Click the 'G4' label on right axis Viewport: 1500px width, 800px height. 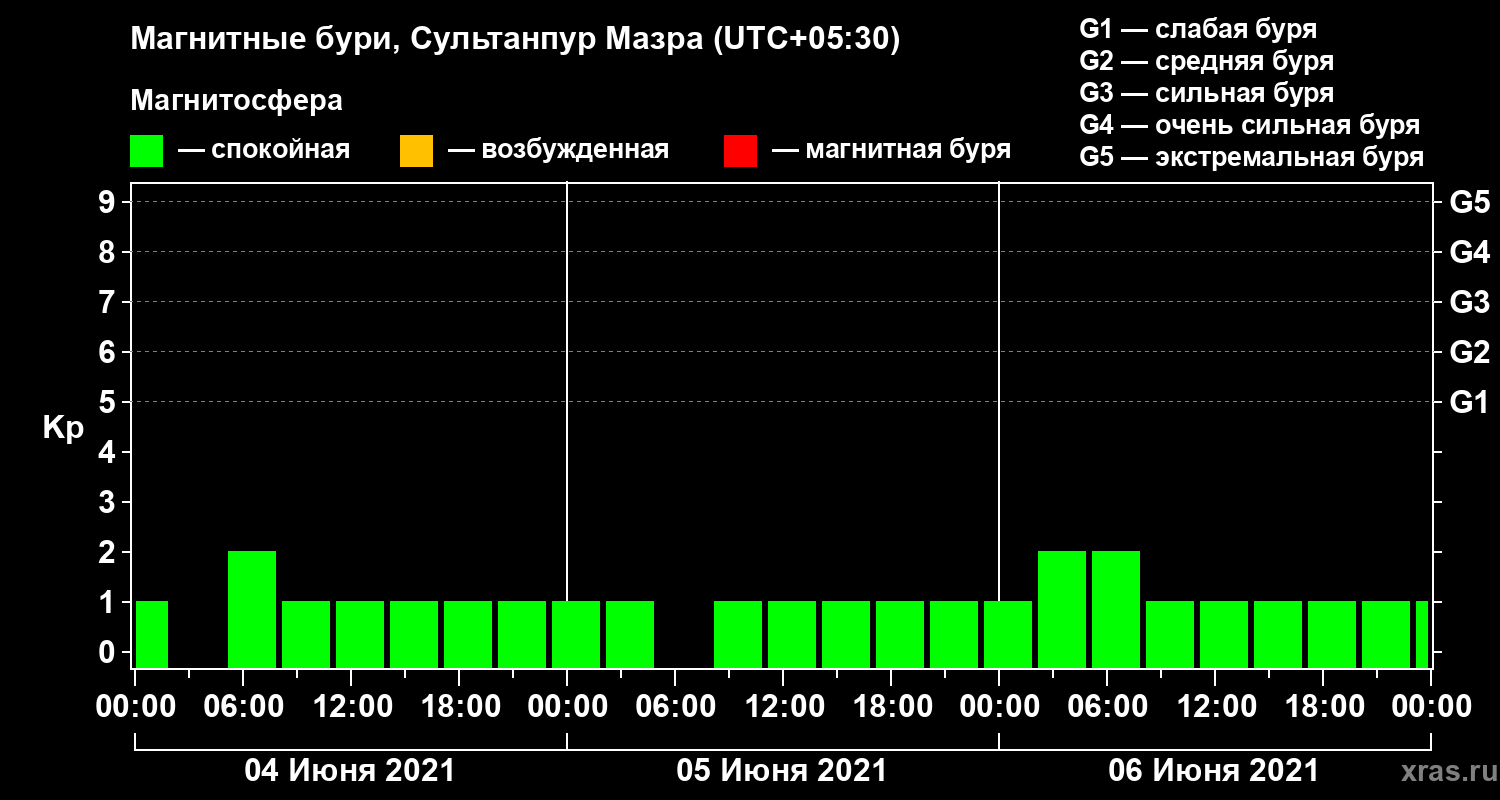click(x=1469, y=252)
